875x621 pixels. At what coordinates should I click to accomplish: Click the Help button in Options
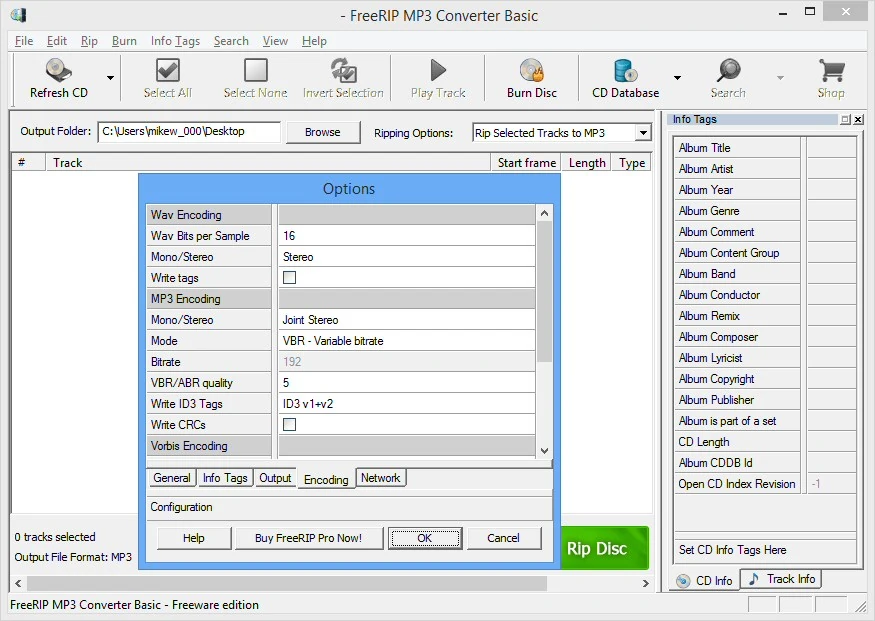click(x=194, y=538)
